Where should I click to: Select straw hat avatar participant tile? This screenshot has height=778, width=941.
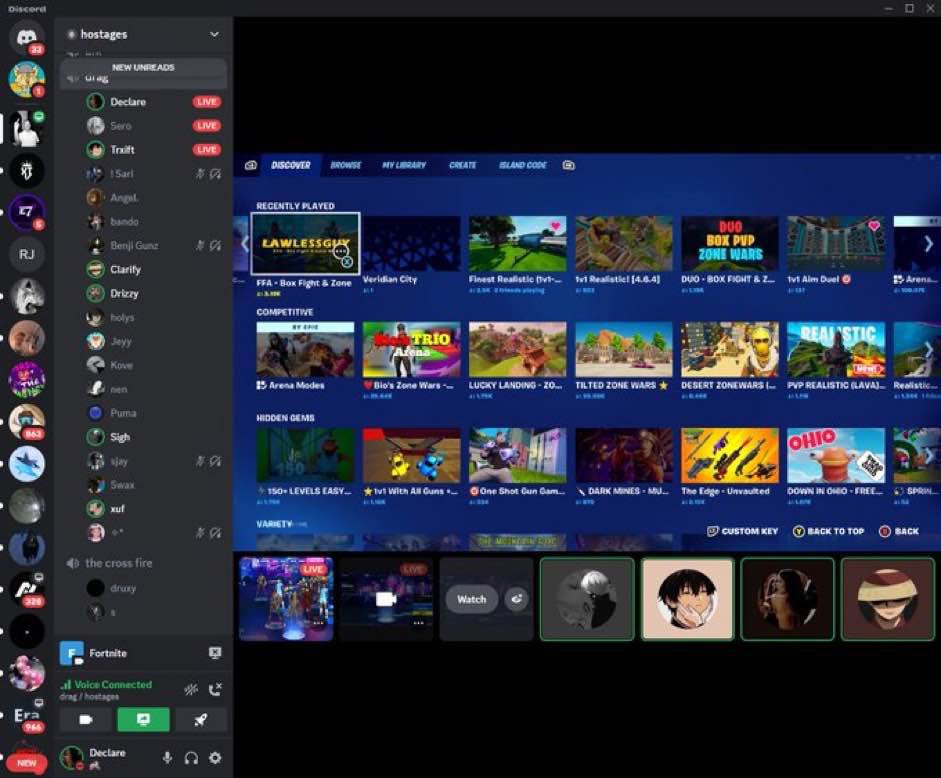tap(888, 599)
